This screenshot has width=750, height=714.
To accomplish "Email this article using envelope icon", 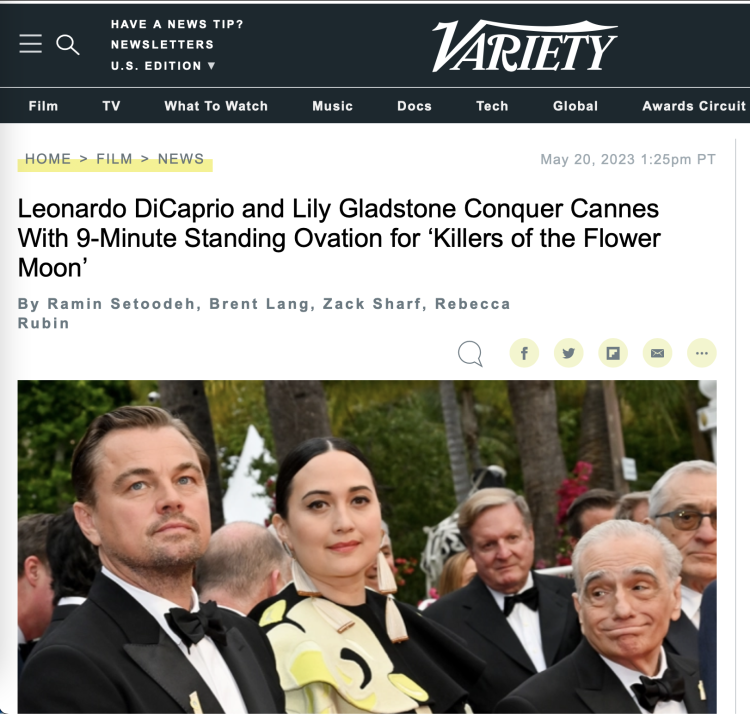I will (x=658, y=353).
